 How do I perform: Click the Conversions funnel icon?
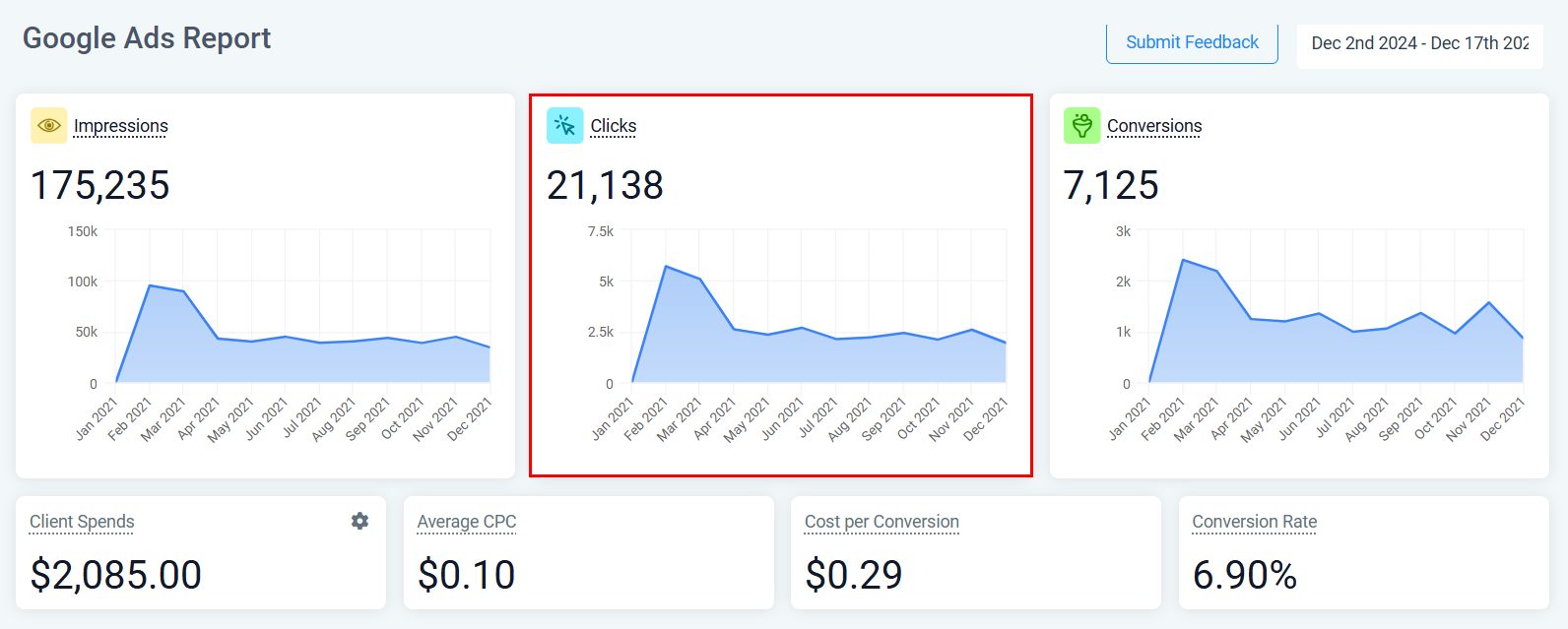1081,126
